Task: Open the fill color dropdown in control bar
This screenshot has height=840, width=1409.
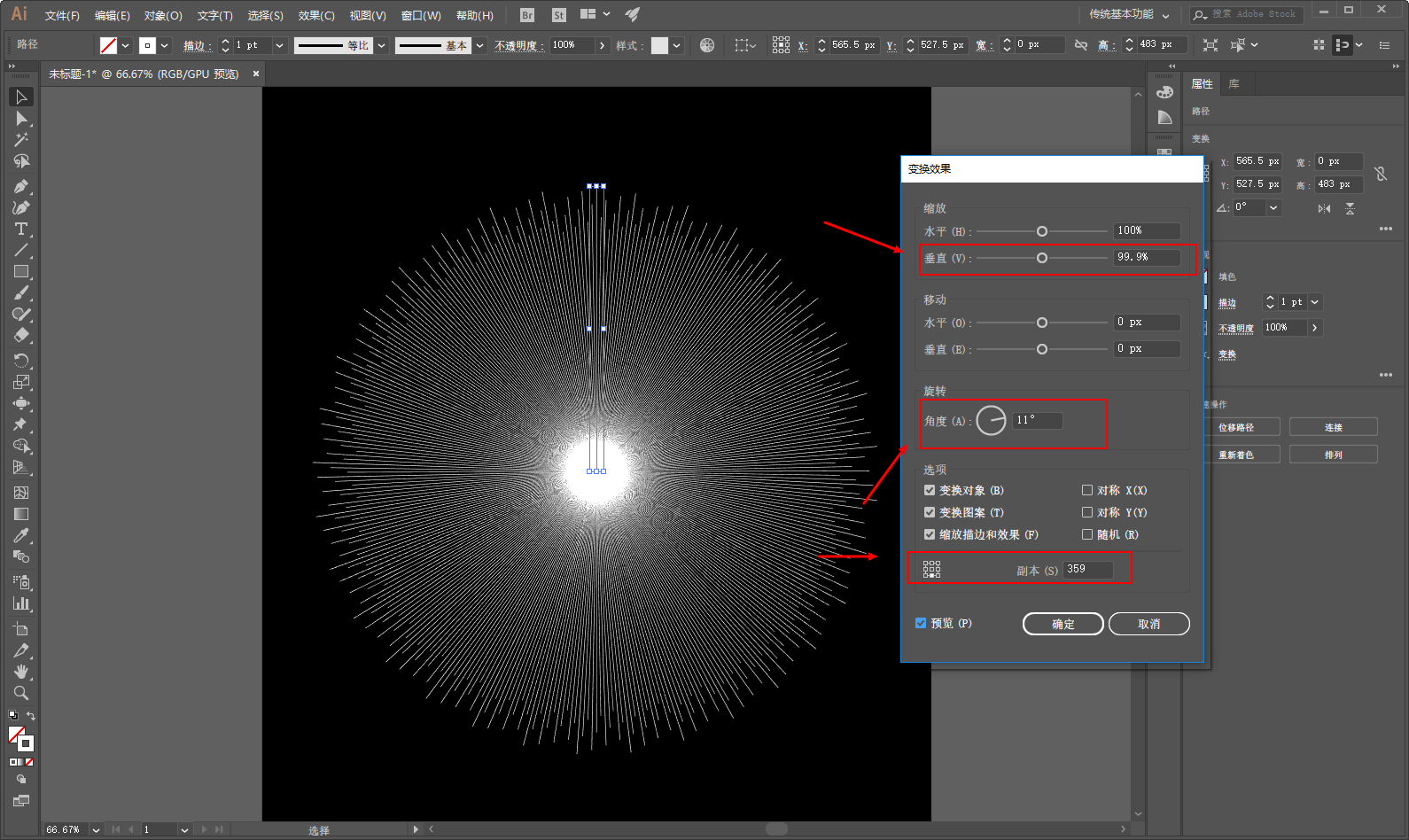Action: tap(126, 45)
